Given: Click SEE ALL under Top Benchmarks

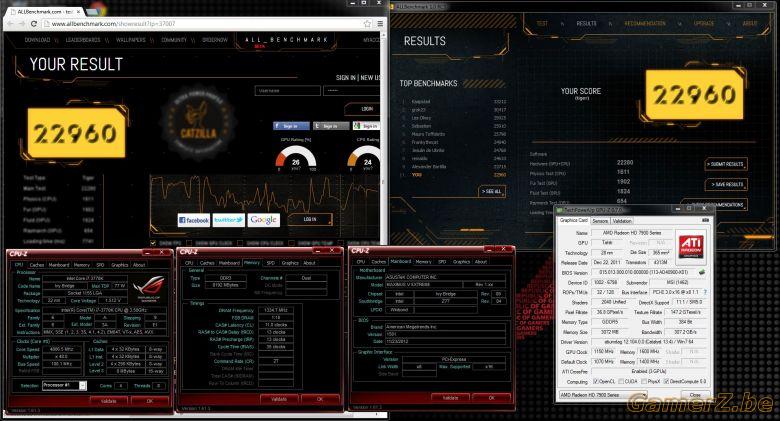Looking at the screenshot, I should pos(492,191).
